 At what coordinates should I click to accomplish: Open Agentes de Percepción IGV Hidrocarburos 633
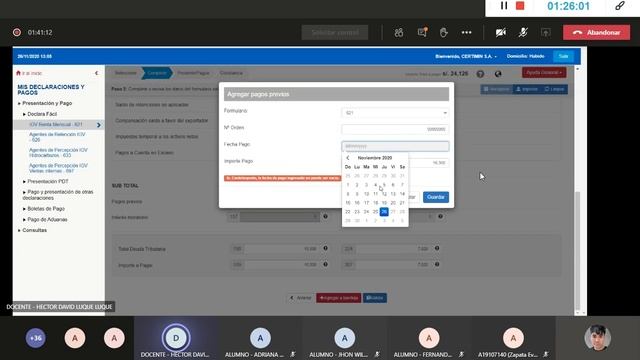coord(58,153)
